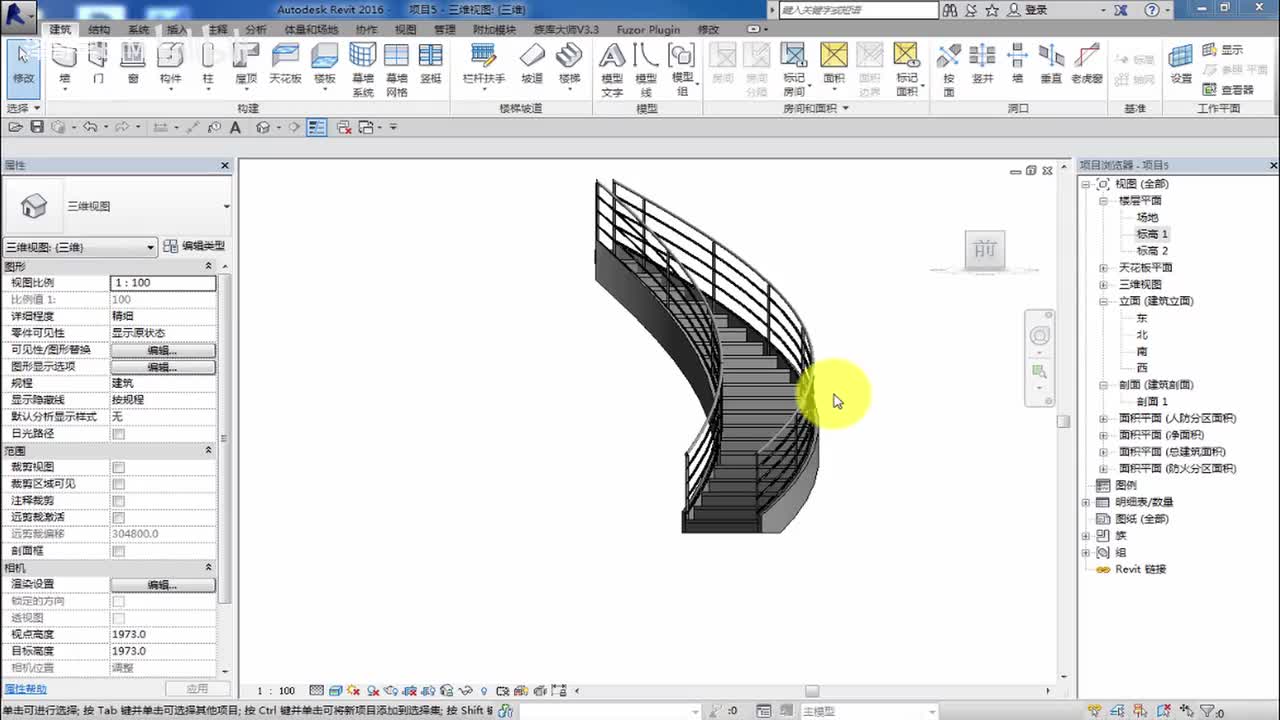Toggle the 日光路径 sun path checkbox

click(x=118, y=434)
